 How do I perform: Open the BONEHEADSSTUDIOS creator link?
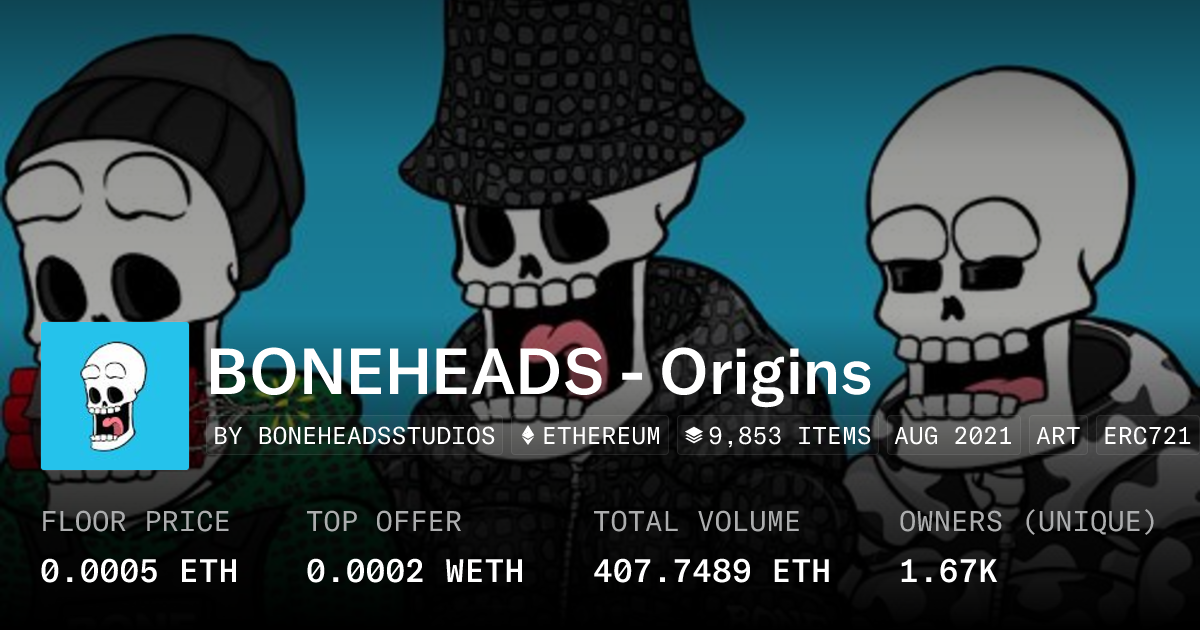[376, 436]
